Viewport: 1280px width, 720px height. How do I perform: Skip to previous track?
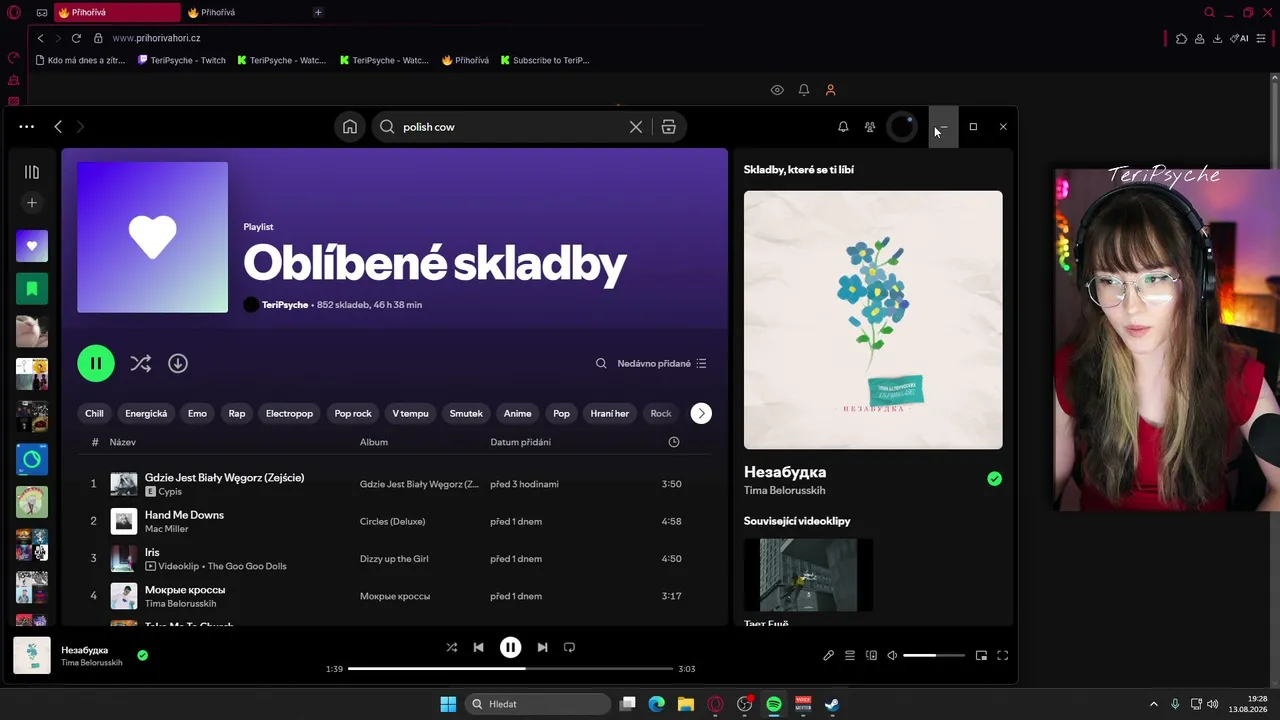479,647
